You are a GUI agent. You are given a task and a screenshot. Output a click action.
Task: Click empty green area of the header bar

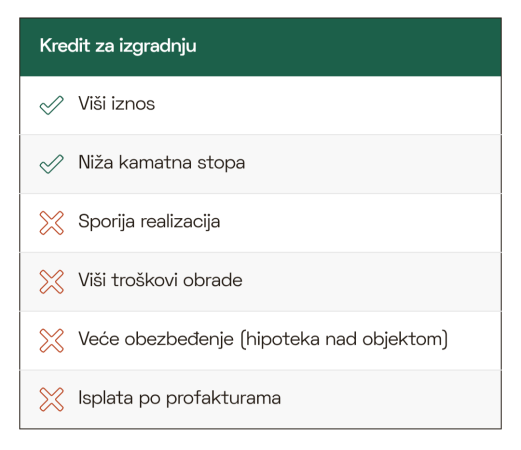[350, 47]
